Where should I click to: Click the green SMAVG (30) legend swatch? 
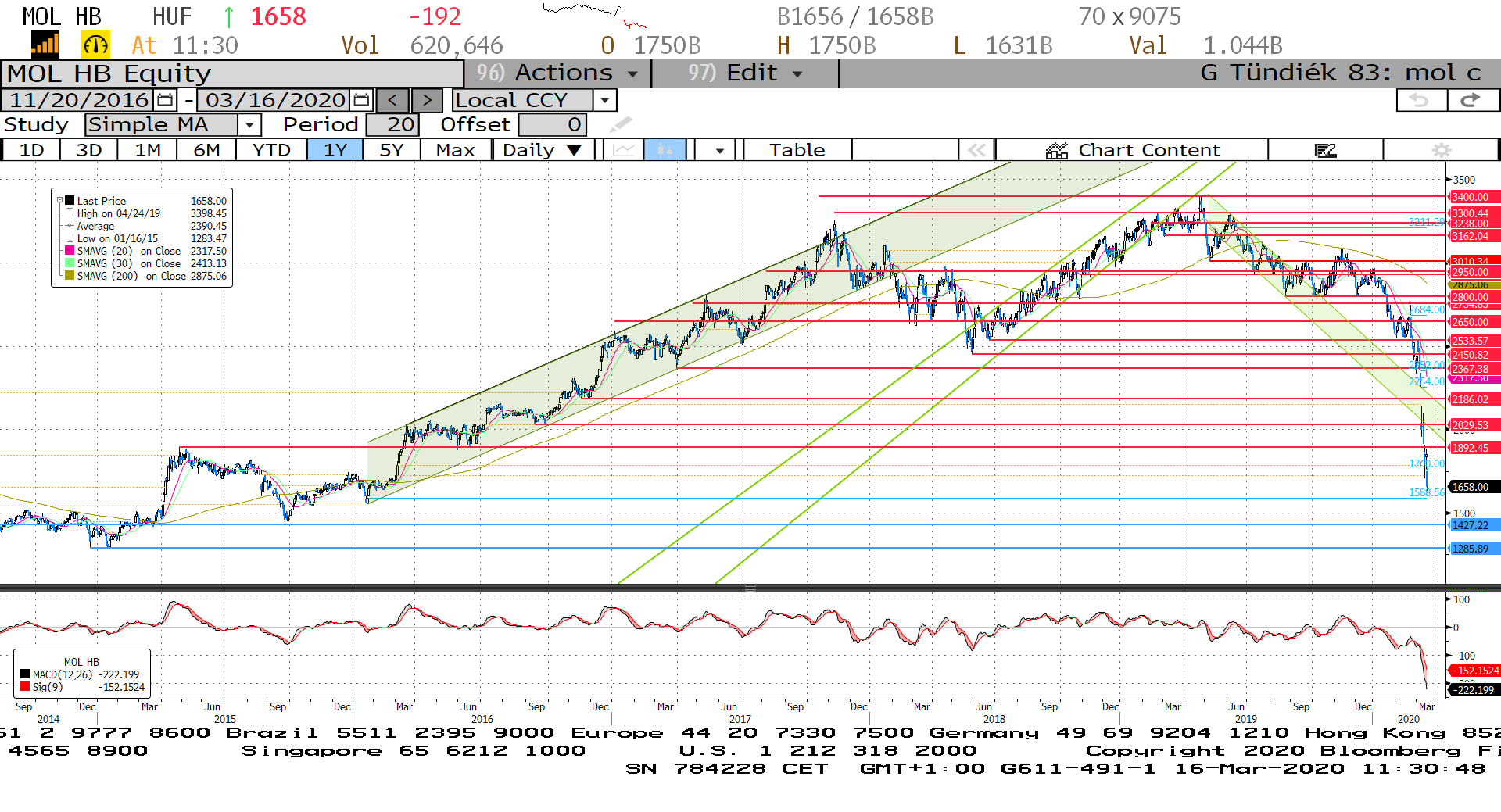[70, 263]
